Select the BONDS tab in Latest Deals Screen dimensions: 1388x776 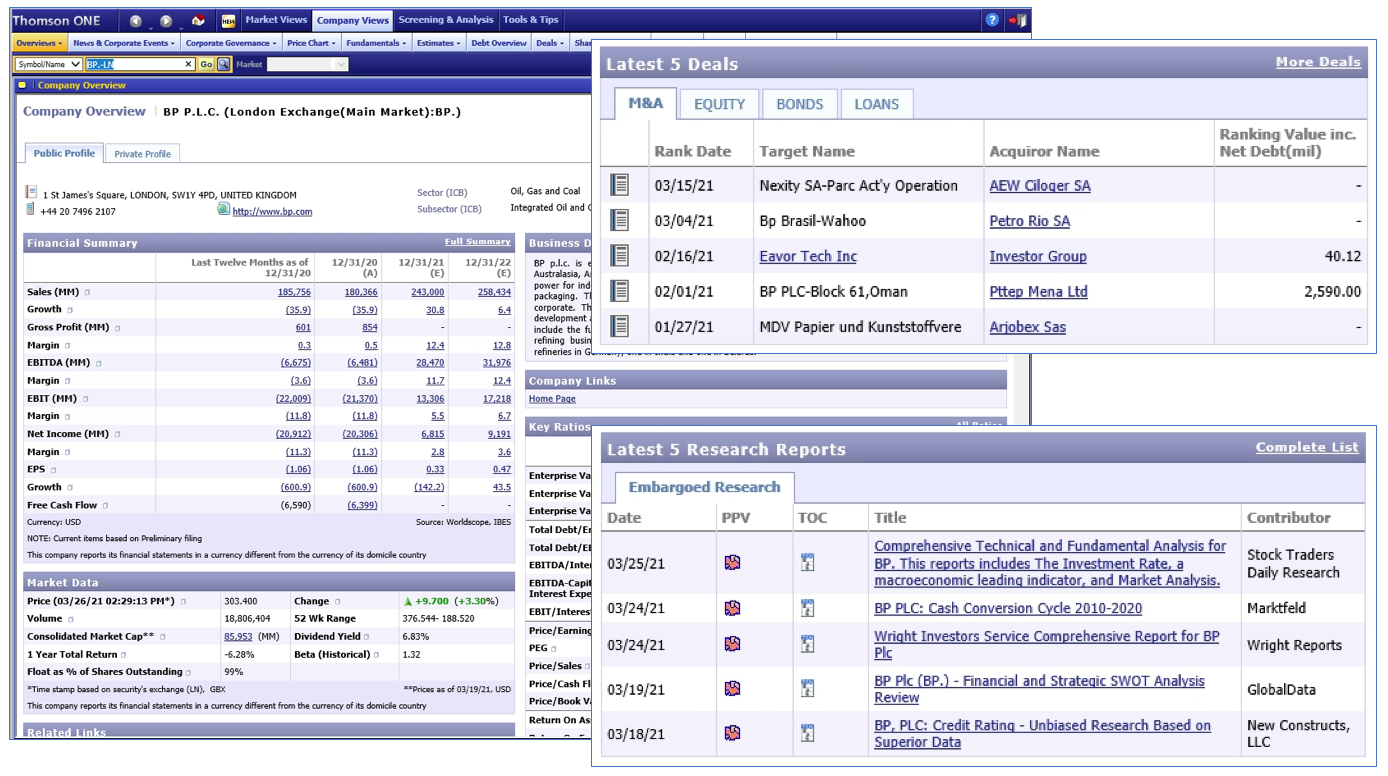pos(799,104)
